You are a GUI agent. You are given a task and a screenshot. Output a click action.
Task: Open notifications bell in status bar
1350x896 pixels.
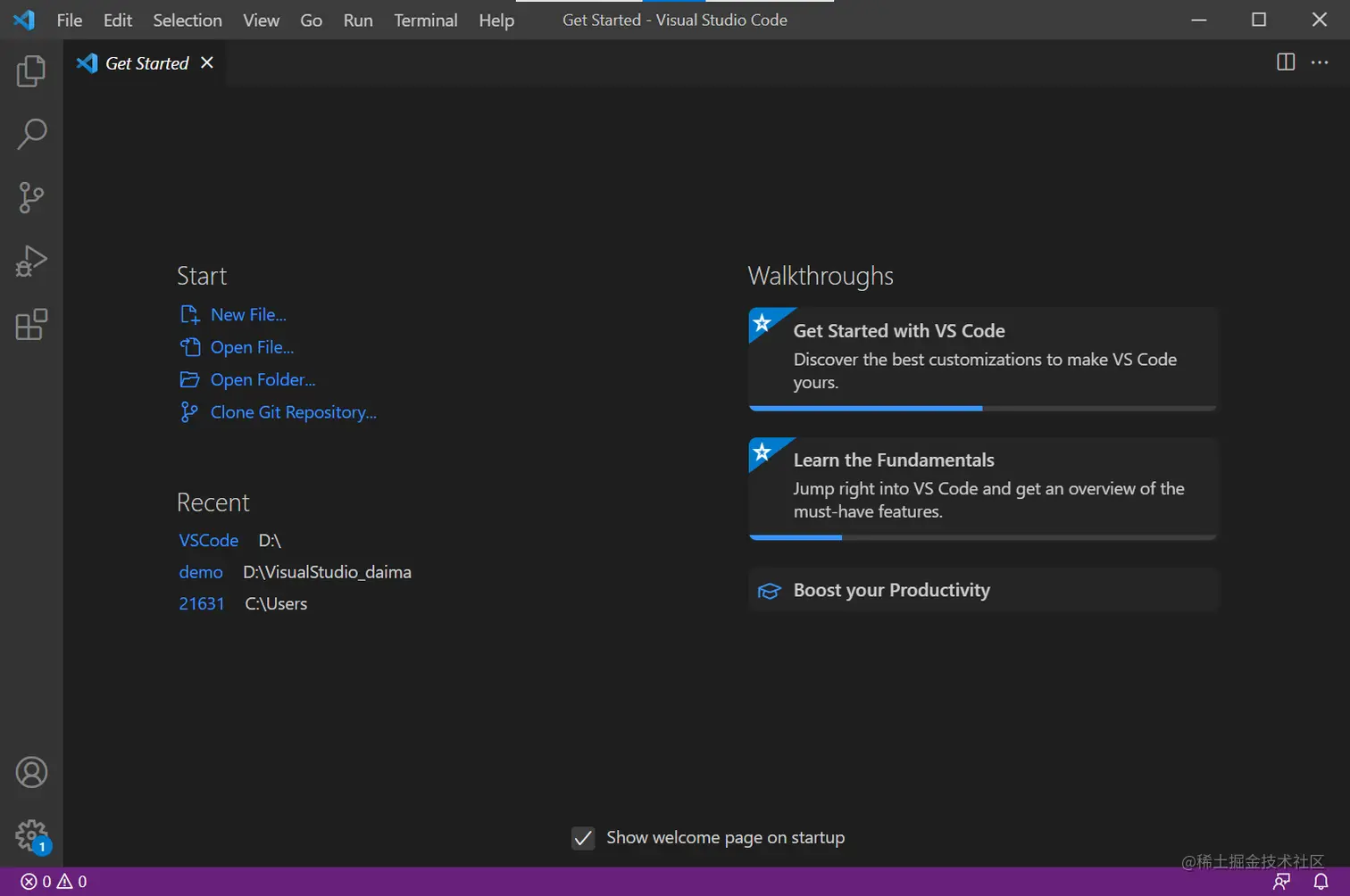coord(1321,881)
